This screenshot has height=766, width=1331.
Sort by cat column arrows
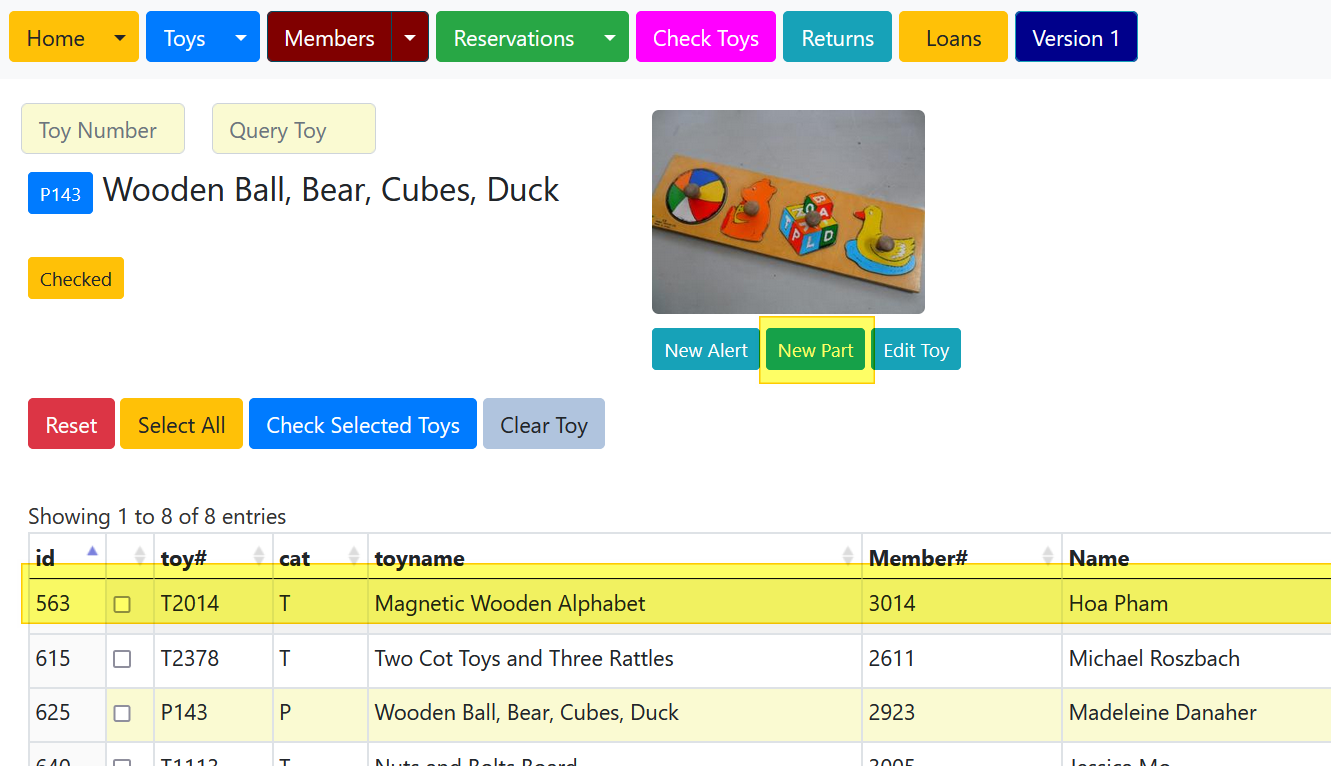[x=353, y=556]
